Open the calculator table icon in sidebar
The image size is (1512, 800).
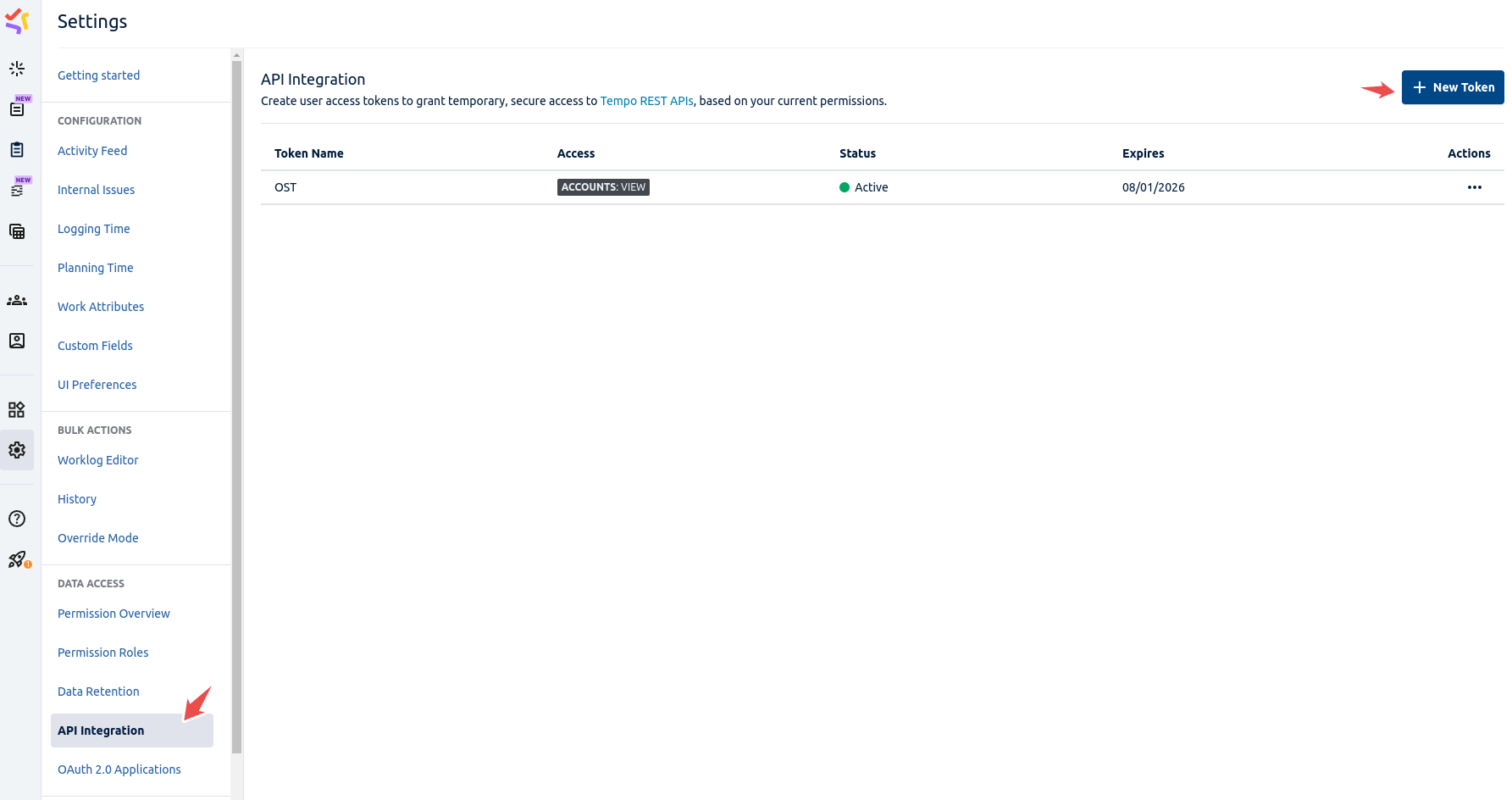pos(17,231)
